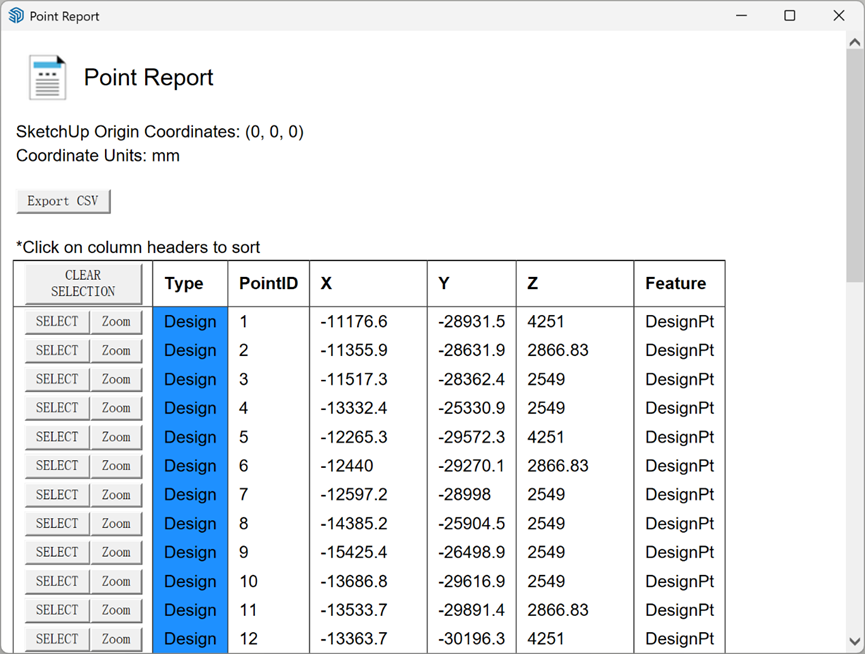Click X value -15425.4
Image resolution: width=865 pixels, height=654 pixels.
354,552
